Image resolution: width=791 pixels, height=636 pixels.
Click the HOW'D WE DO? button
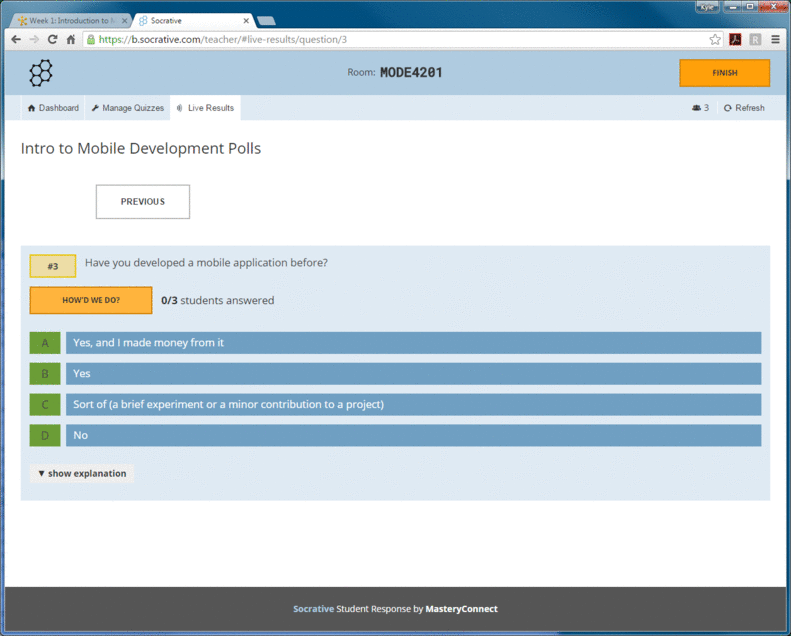pos(91,300)
